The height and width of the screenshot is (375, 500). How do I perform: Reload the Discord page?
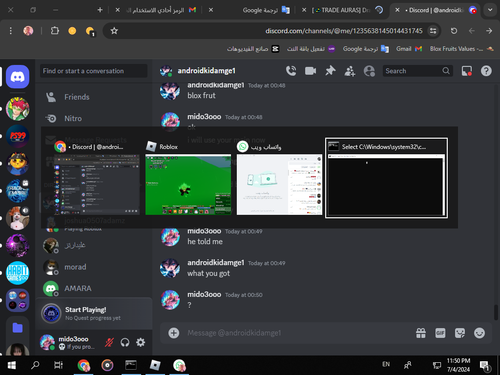pos(454,31)
